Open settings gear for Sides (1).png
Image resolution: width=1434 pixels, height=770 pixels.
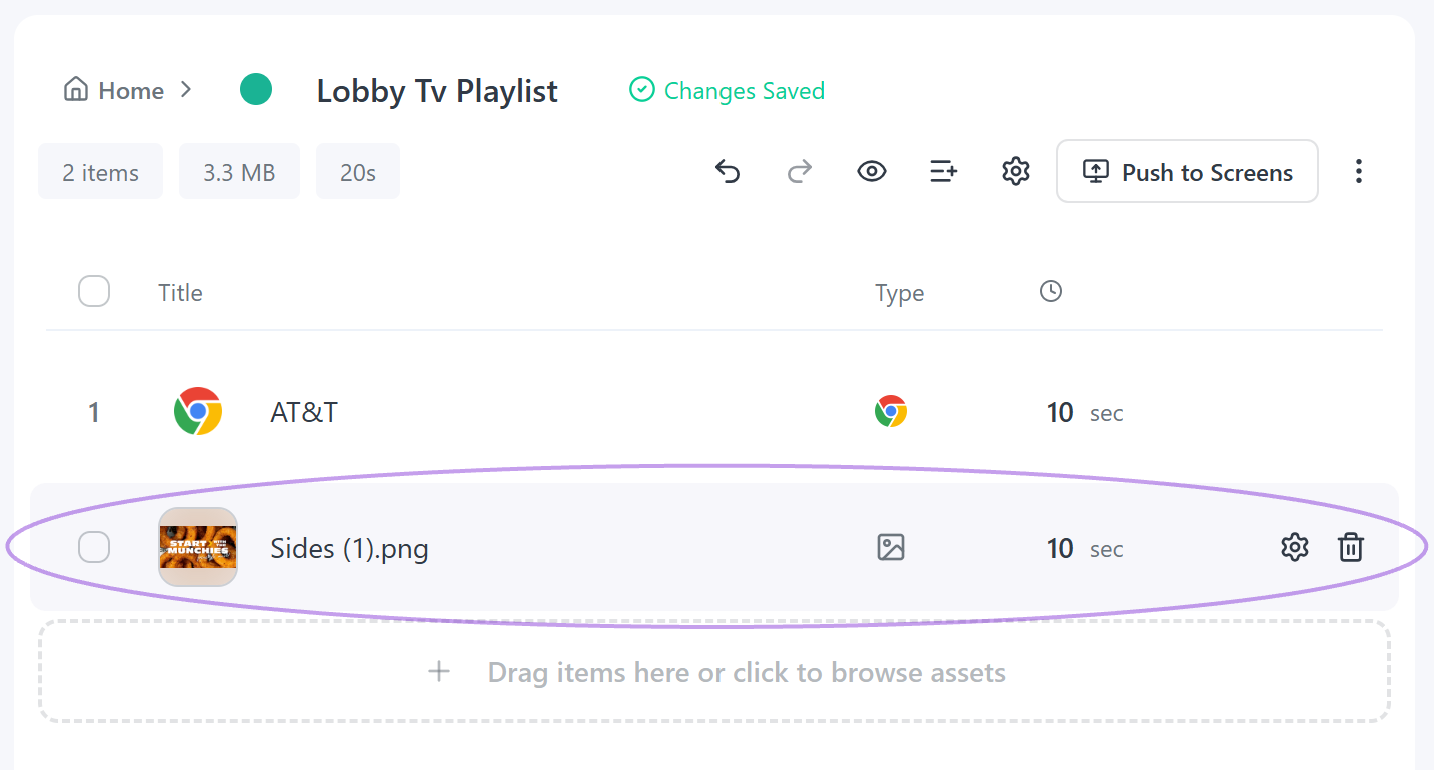pyautogui.click(x=1295, y=547)
